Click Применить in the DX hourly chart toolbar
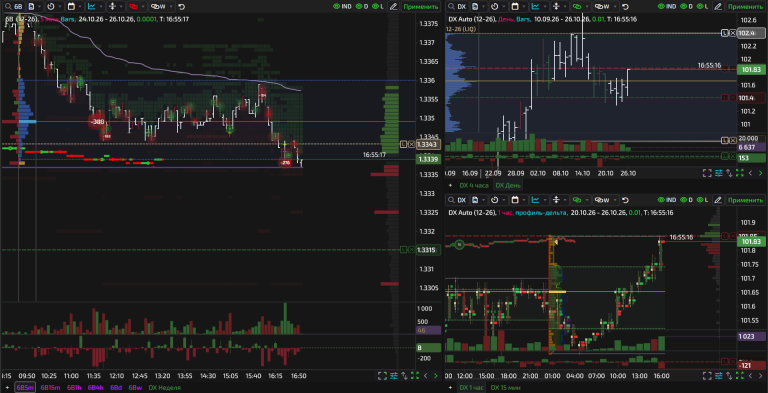This screenshot has height=393, width=768. (745, 200)
